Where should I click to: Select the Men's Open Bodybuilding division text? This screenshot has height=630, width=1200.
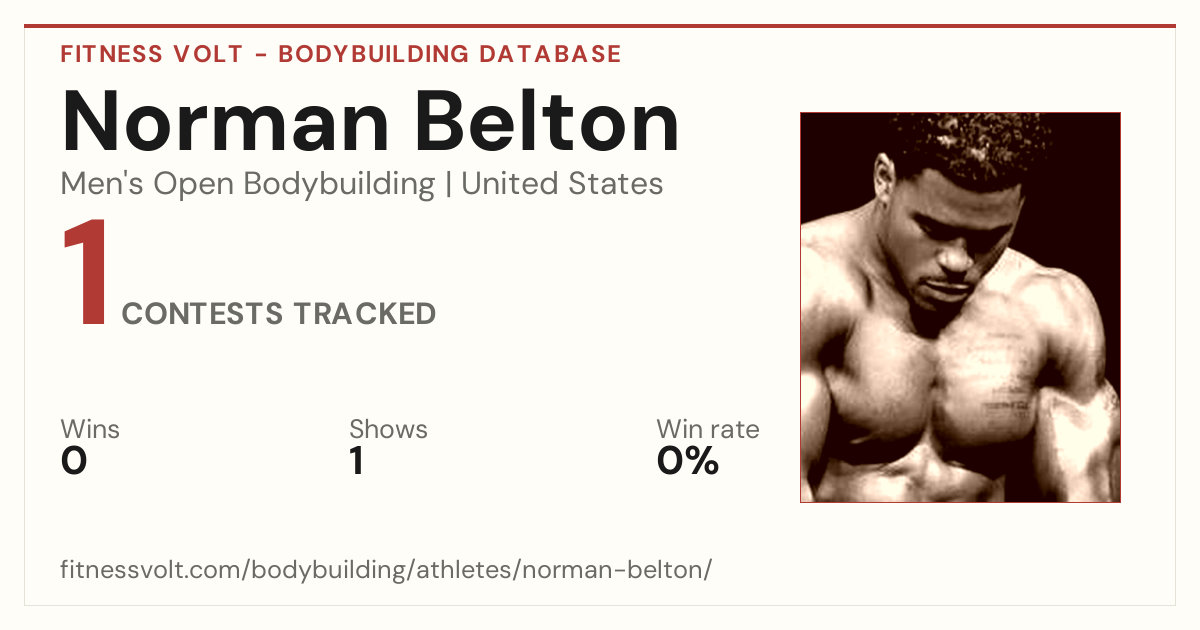(248, 184)
